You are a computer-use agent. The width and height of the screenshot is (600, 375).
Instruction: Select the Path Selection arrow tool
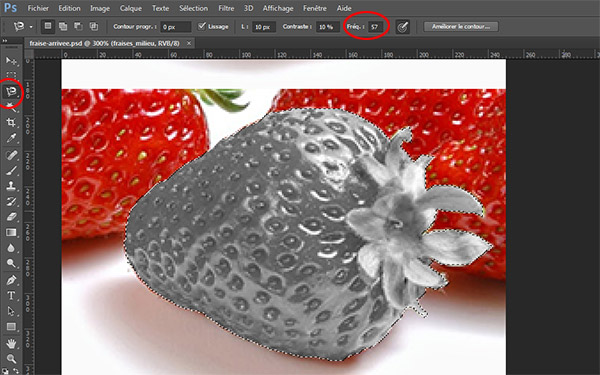11,311
